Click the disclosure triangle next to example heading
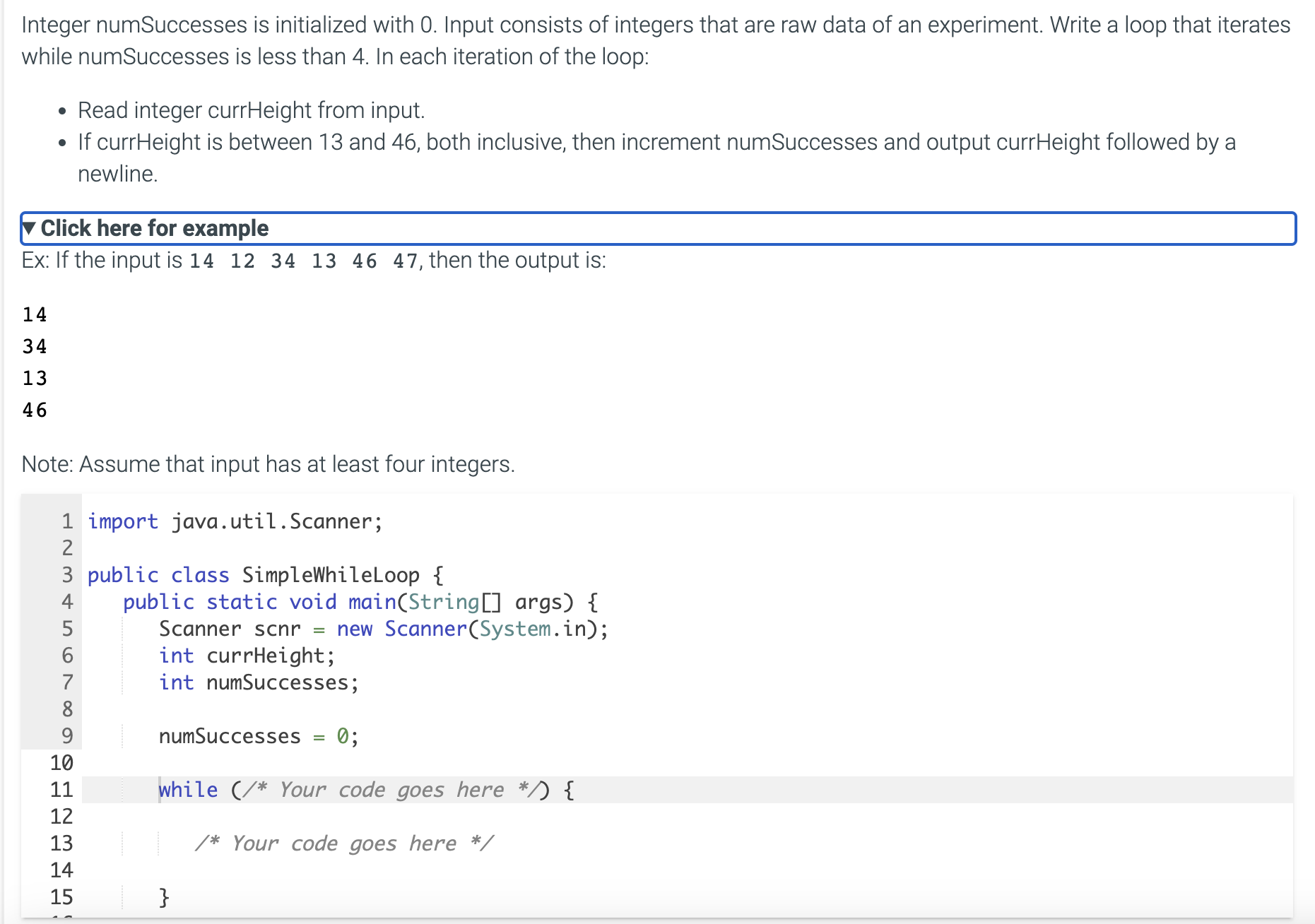The image size is (1315, 924). pos(30,227)
